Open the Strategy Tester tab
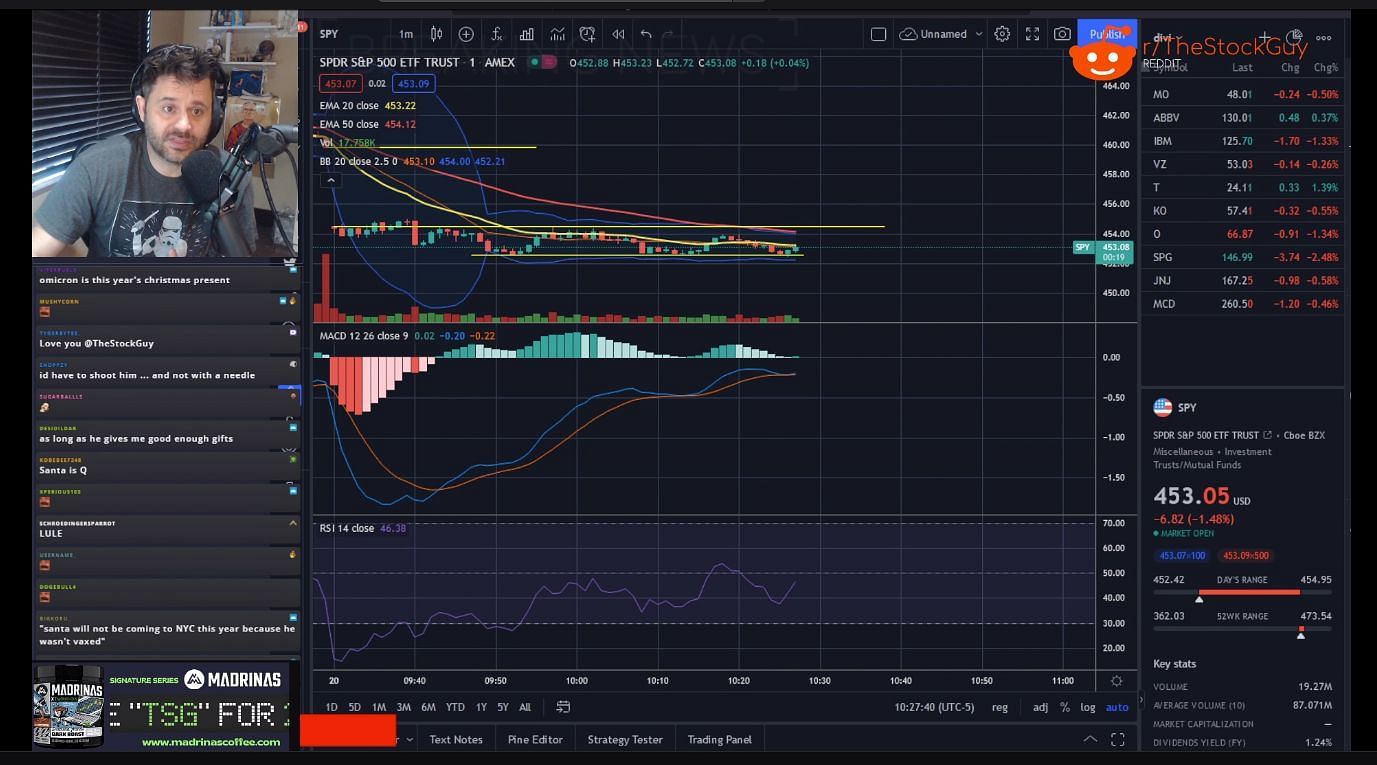The image size is (1377, 765). pyautogui.click(x=625, y=740)
